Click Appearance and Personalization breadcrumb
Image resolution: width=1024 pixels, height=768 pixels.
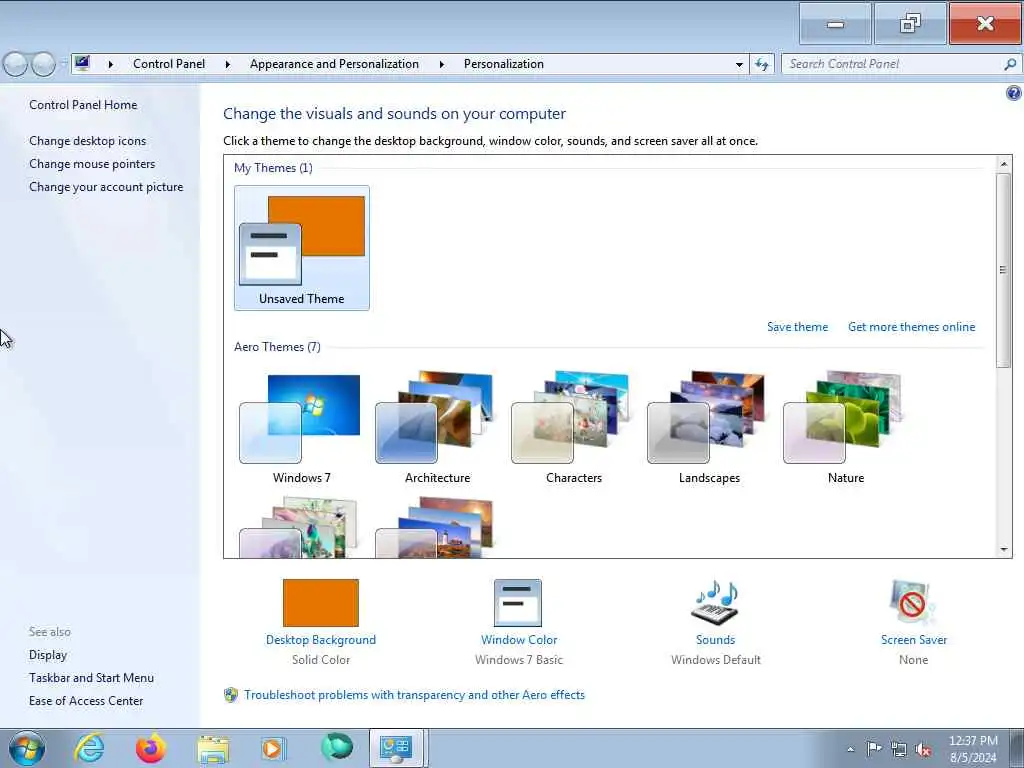[334, 64]
